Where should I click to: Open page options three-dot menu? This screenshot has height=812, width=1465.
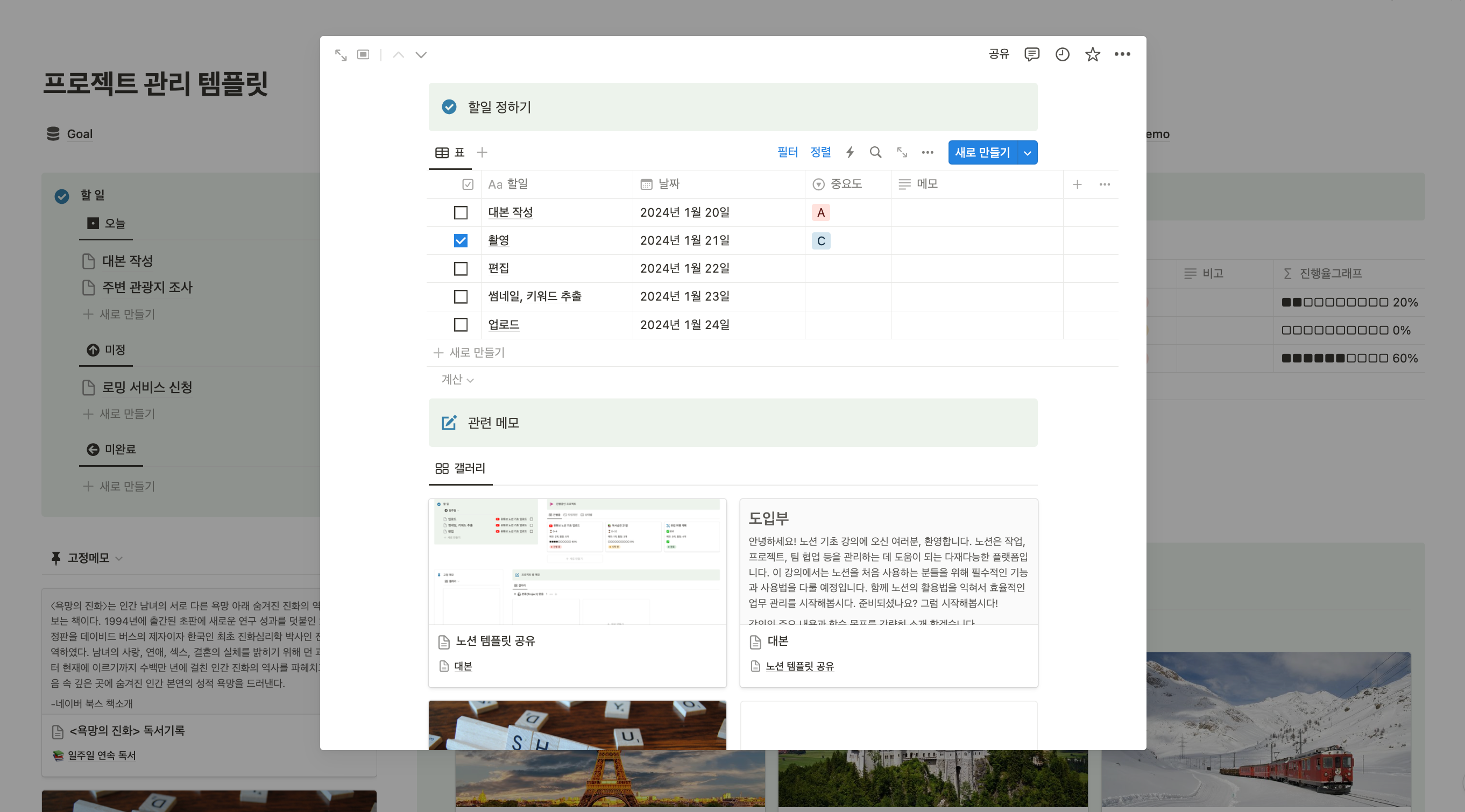(1122, 54)
